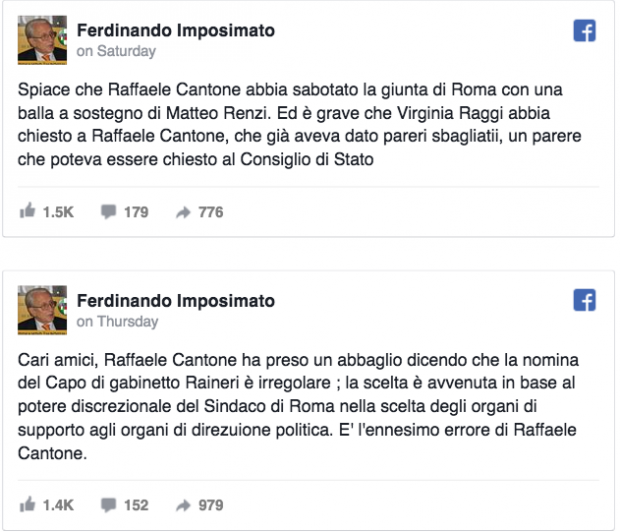Open Ferdinando Imposimato name link, Thursday post
This screenshot has width=620, height=532.
click(175, 301)
